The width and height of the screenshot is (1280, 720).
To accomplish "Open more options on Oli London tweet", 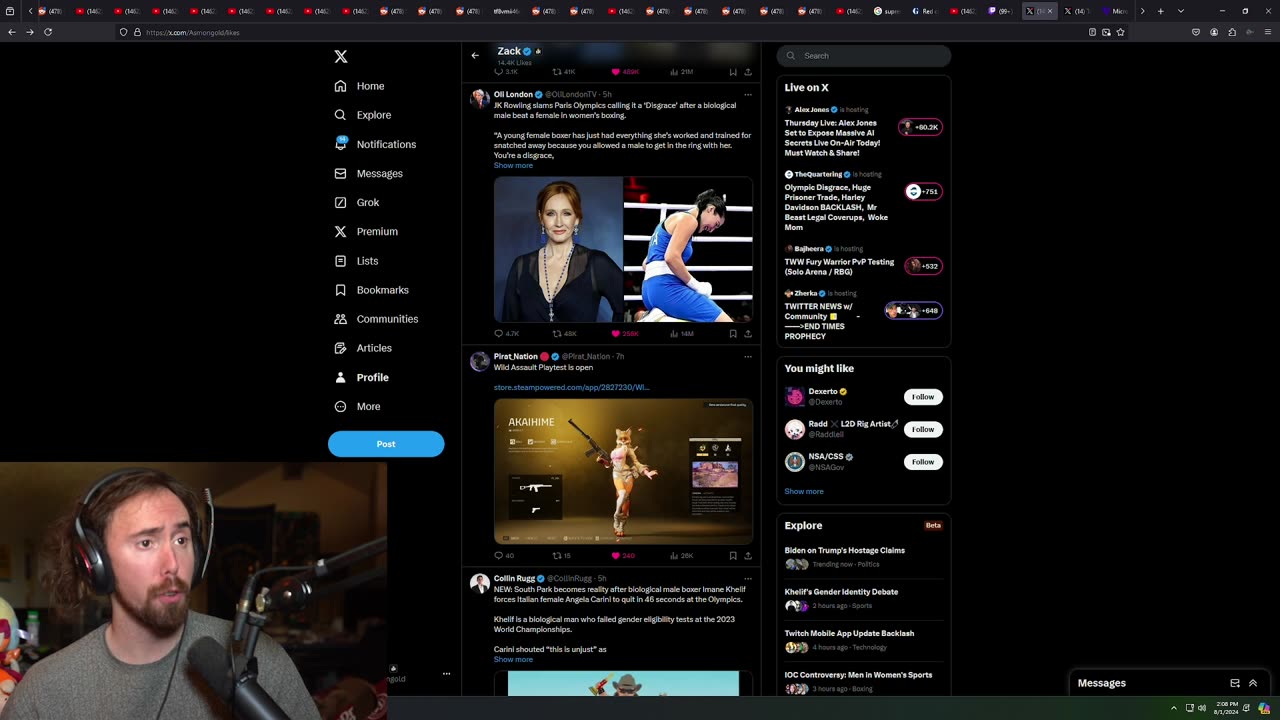I will [x=747, y=94].
